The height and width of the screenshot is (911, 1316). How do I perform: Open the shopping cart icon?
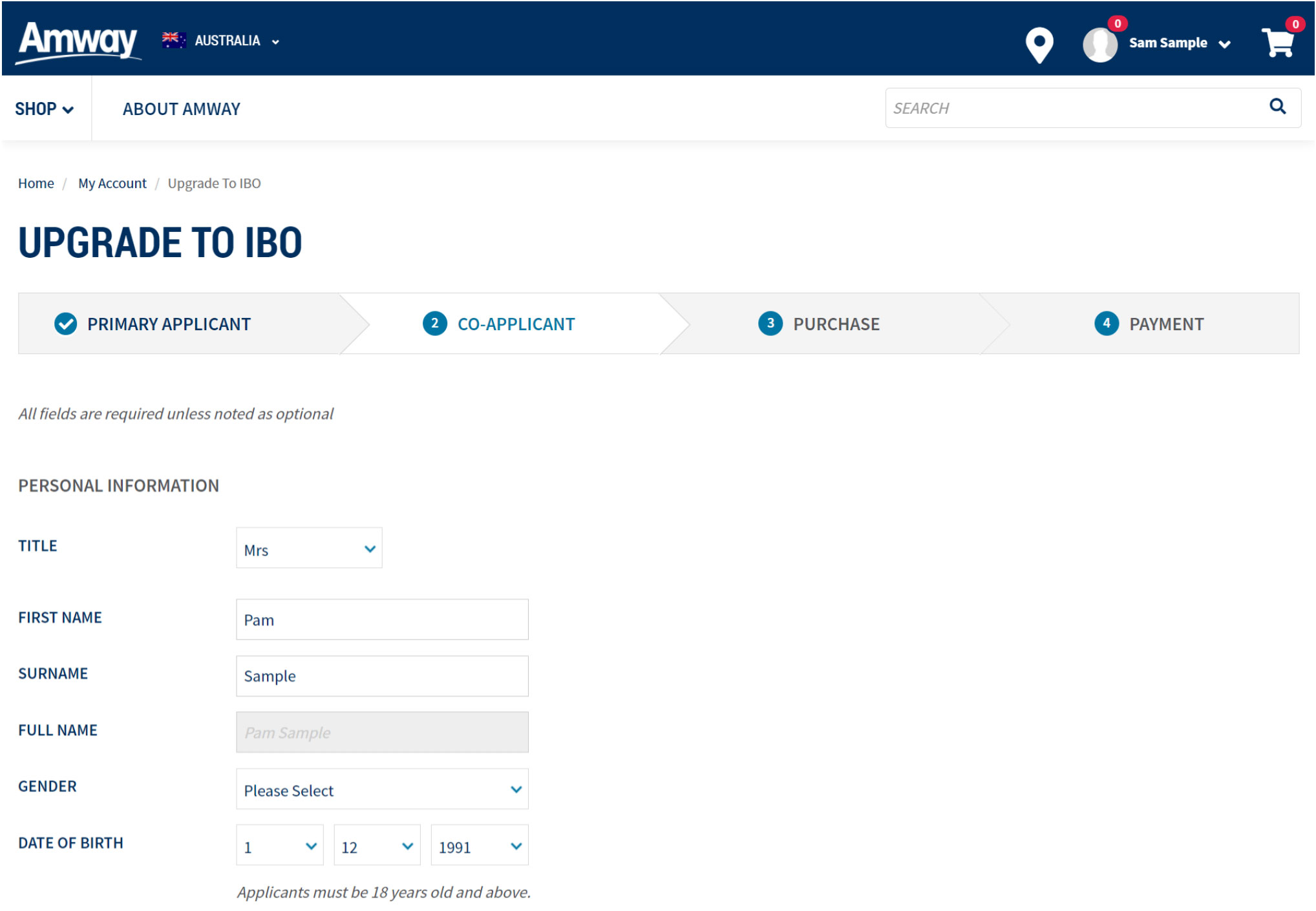tap(1278, 43)
